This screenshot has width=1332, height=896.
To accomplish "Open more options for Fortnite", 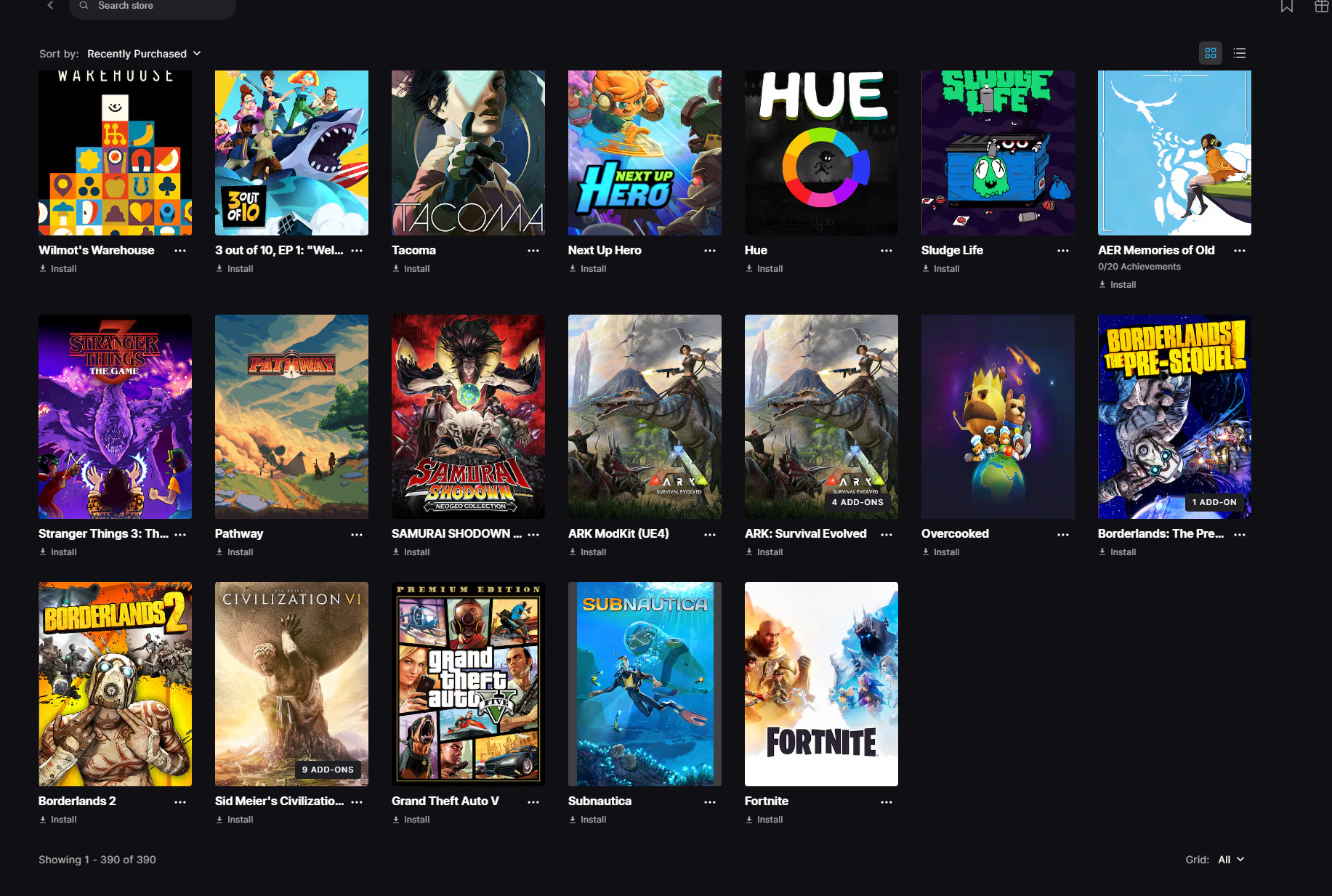I will point(887,802).
